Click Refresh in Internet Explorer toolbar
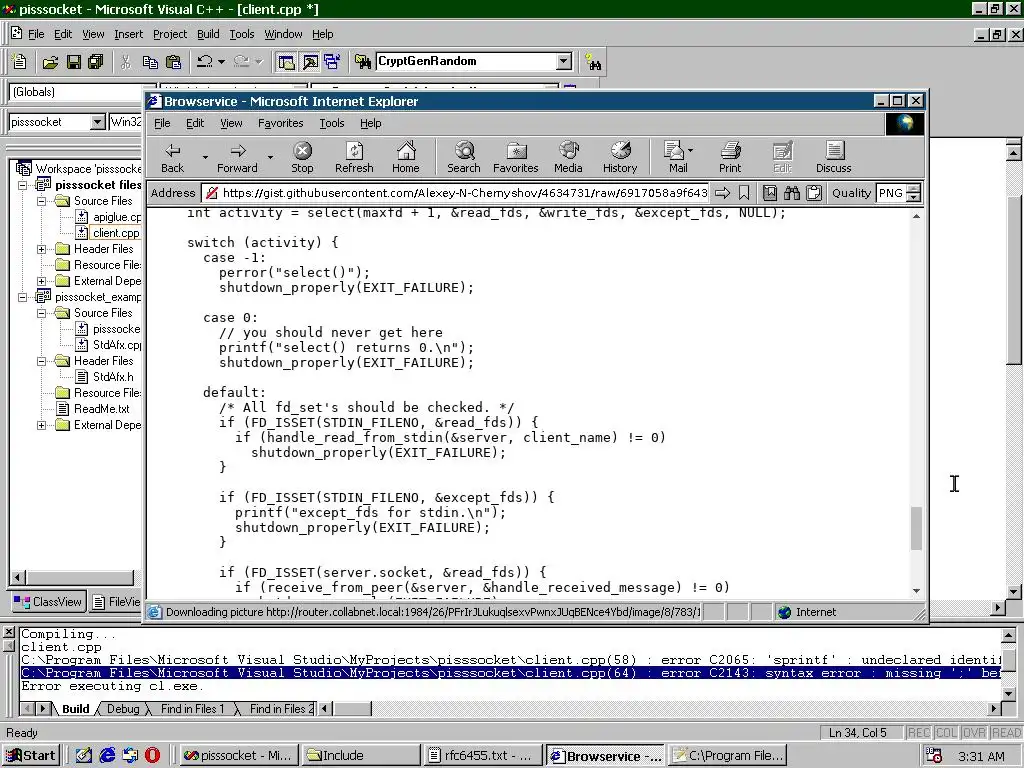The width and height of the screenshot is (1024, 768). [354, 157]
